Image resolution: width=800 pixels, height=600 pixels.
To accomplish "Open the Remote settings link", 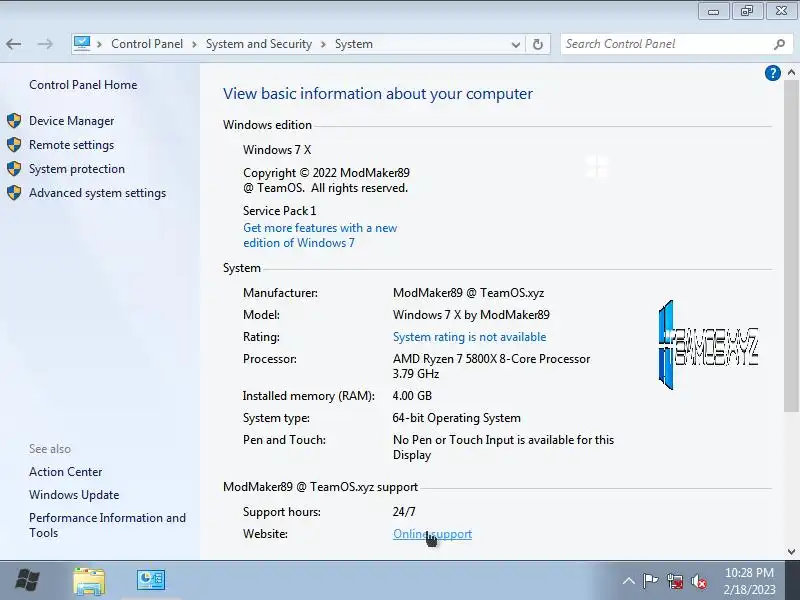I will 71,145.
